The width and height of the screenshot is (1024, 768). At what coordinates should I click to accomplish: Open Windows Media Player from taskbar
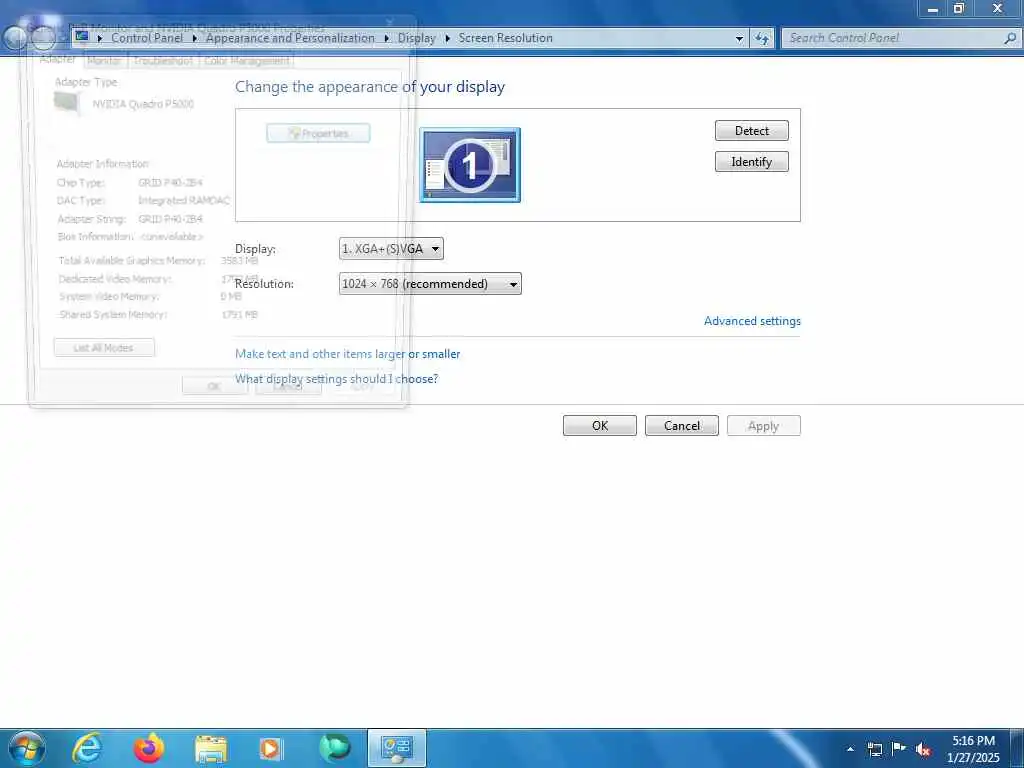tap(271, 748)
